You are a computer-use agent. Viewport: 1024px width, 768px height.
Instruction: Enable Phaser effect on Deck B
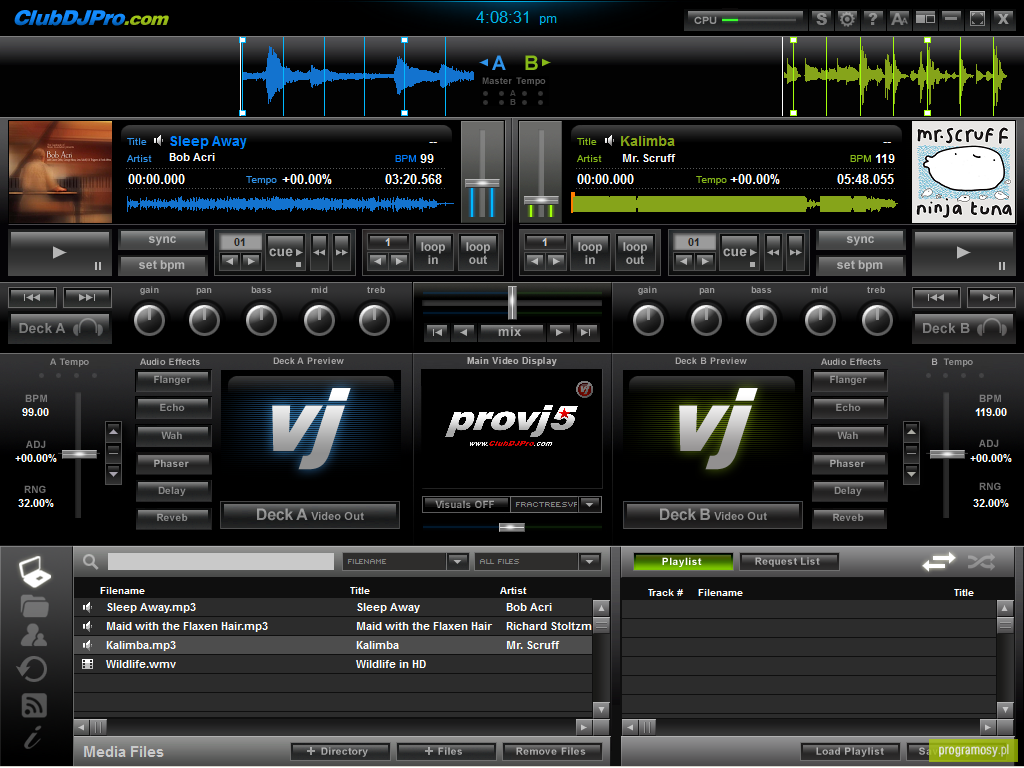pyautogui.click(x=848, y=464)
